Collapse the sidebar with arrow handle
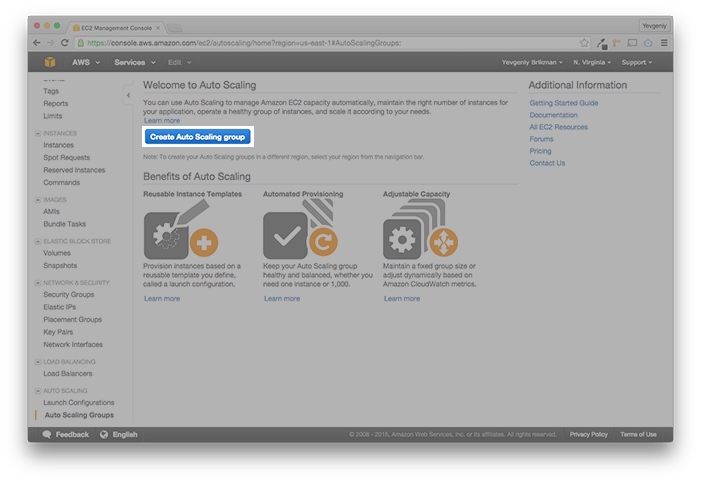The height and width of the screenshot is (482, 701). (x=128, y=95)
